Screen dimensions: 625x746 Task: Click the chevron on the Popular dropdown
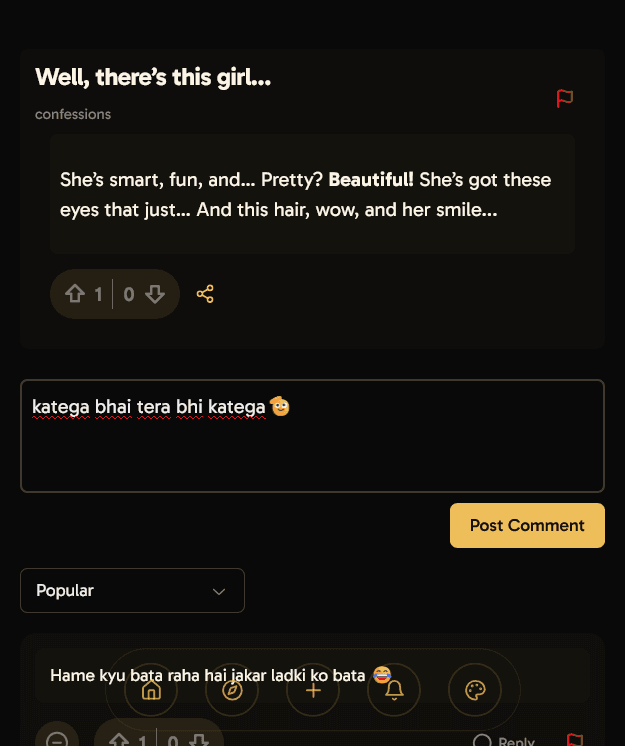pos(219,591)
